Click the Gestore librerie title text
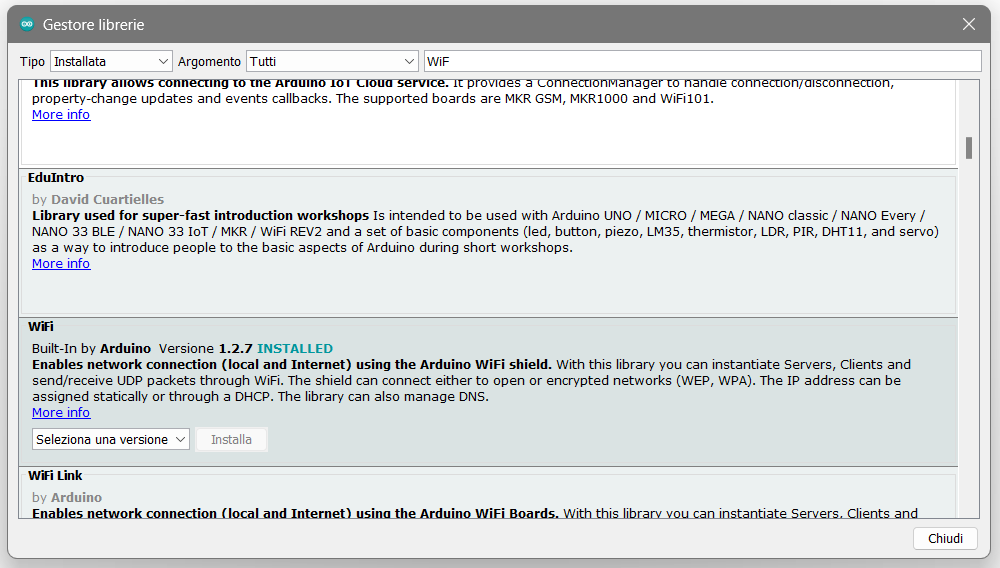The image size is (1000, 568). point(93,25)
